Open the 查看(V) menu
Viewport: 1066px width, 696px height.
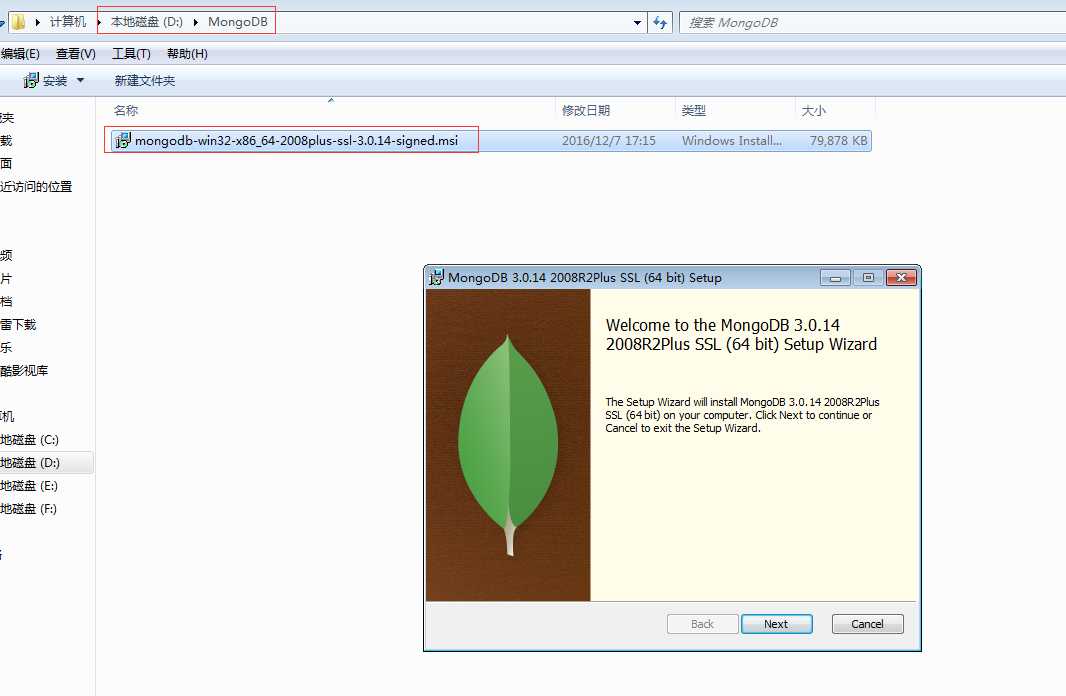click(x=75, y=54)
